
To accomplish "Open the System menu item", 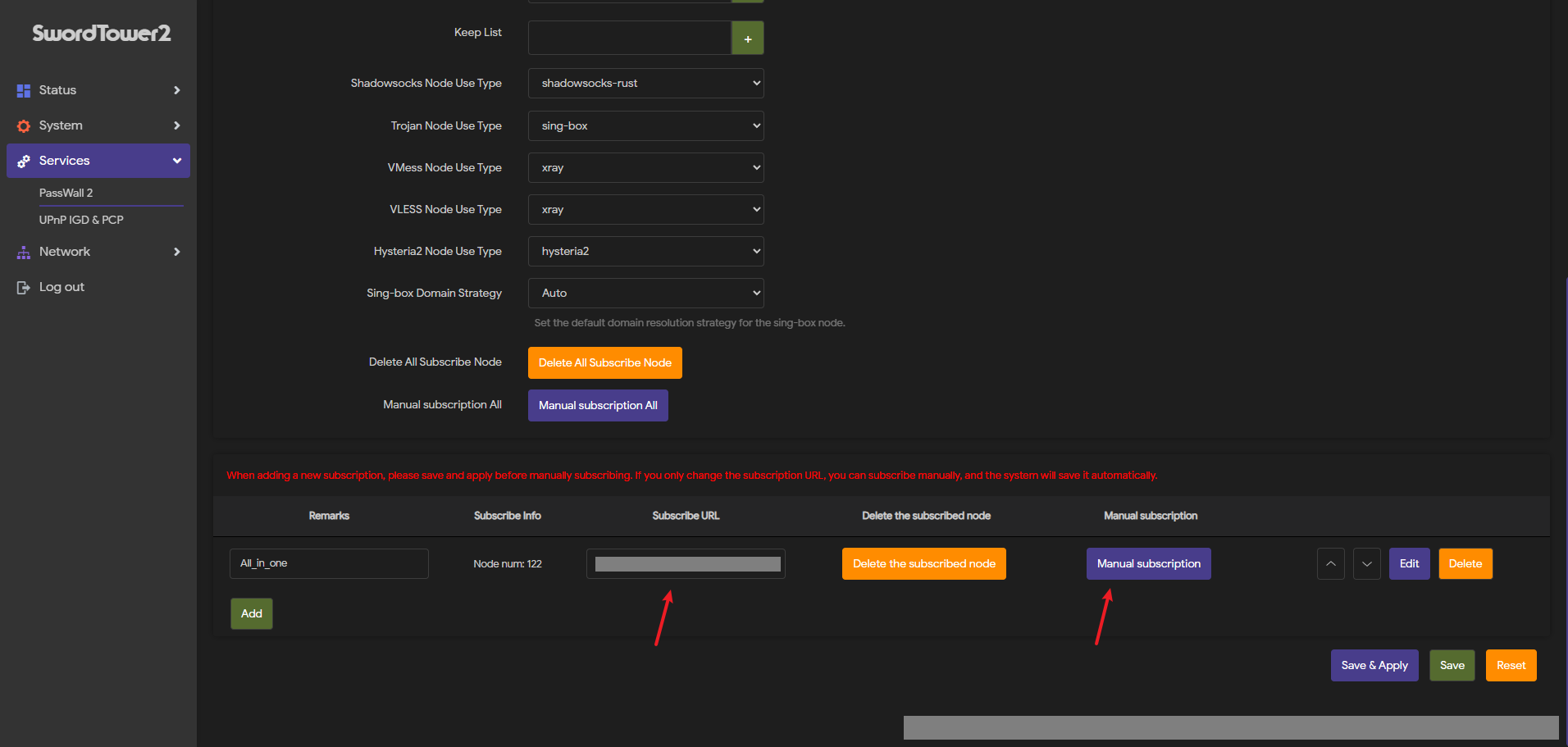I will [x=98, y=125].
